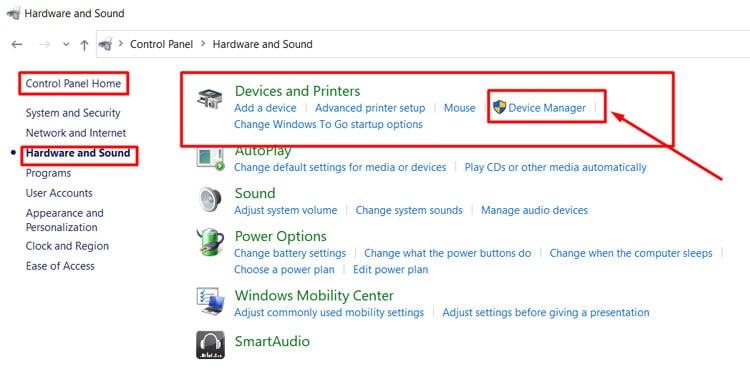This screenshot has height=375, width=750.
Task: Open Change Windows To Go startup options
Action: (x=328, y=124)
